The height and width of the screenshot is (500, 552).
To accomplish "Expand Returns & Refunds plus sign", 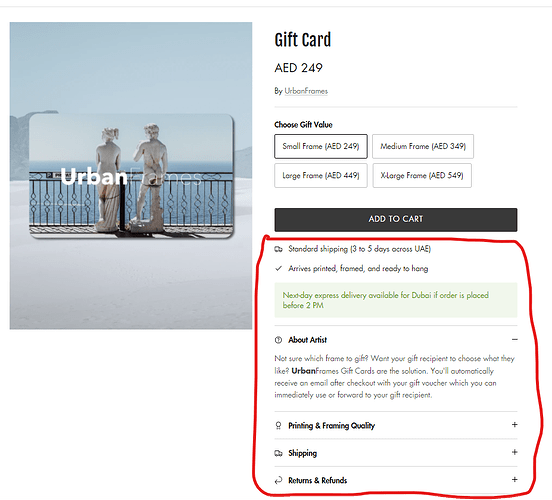I will [x=515, y=480].
